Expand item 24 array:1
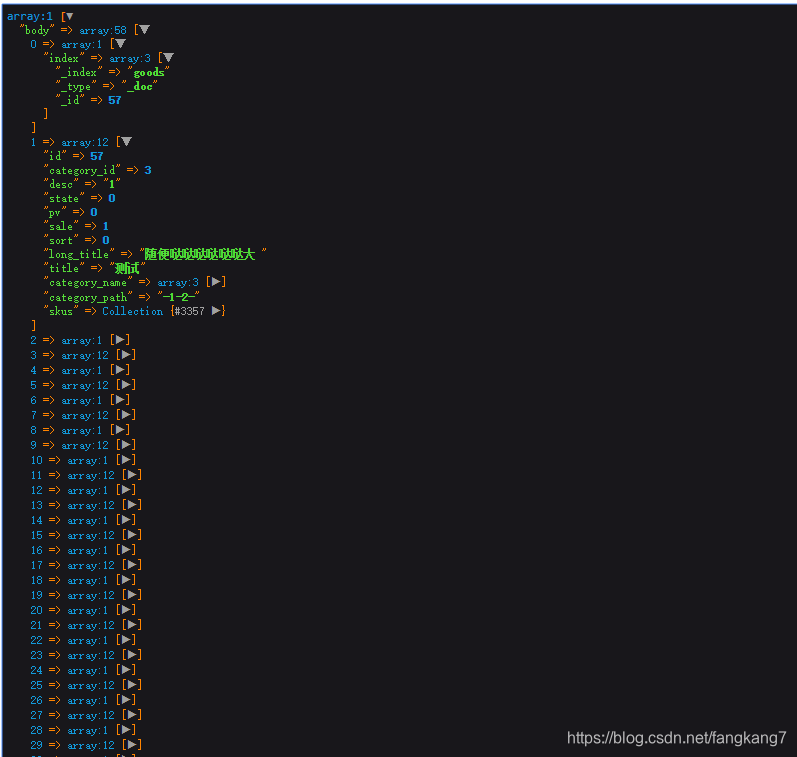 coord(127,670)
